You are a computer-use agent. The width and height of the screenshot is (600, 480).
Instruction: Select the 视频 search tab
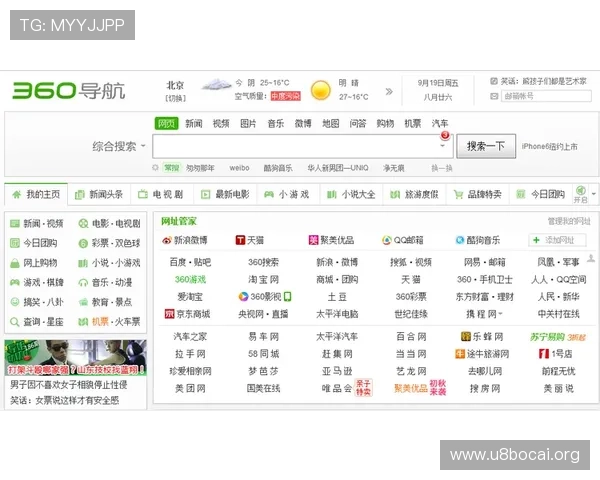click(221, 124)
